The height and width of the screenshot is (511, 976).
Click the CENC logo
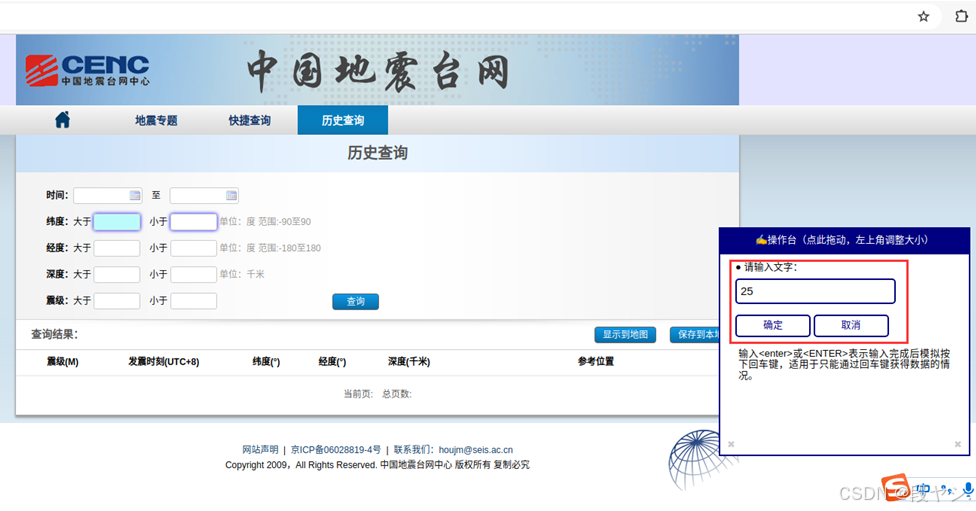[87, 70]
